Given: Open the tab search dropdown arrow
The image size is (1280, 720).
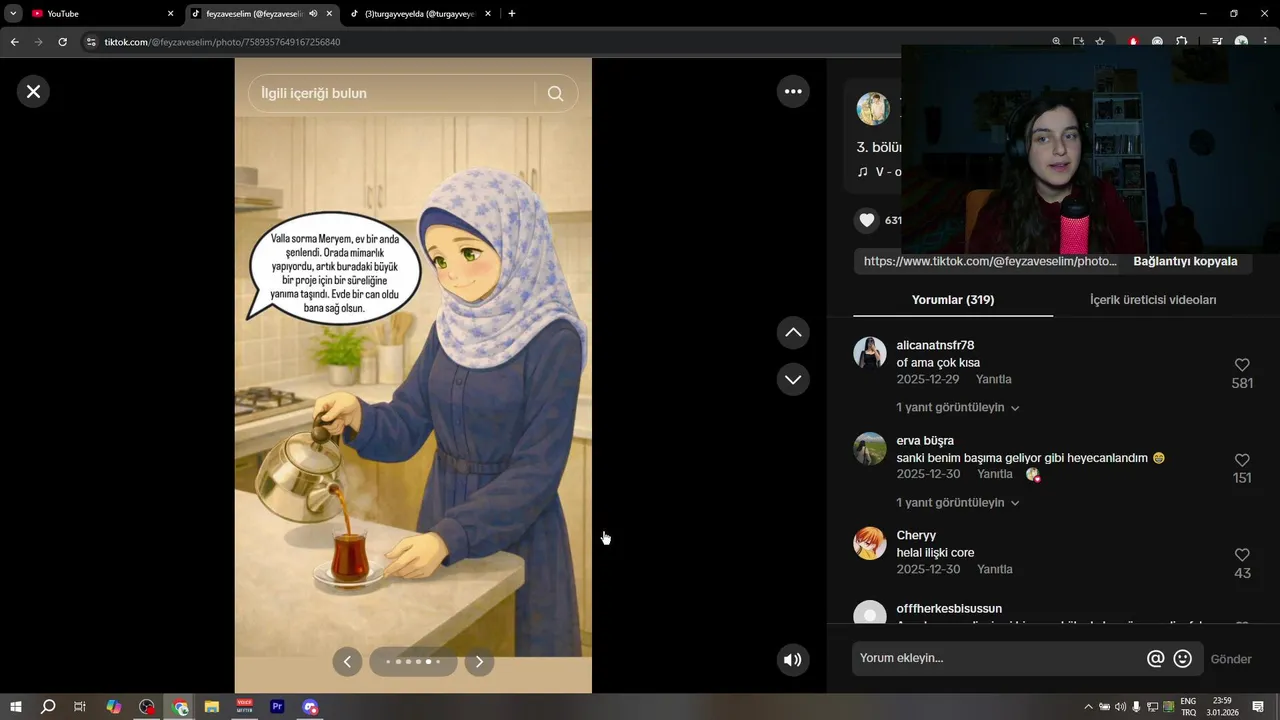Looking at the screenshot, I should 13,14.
